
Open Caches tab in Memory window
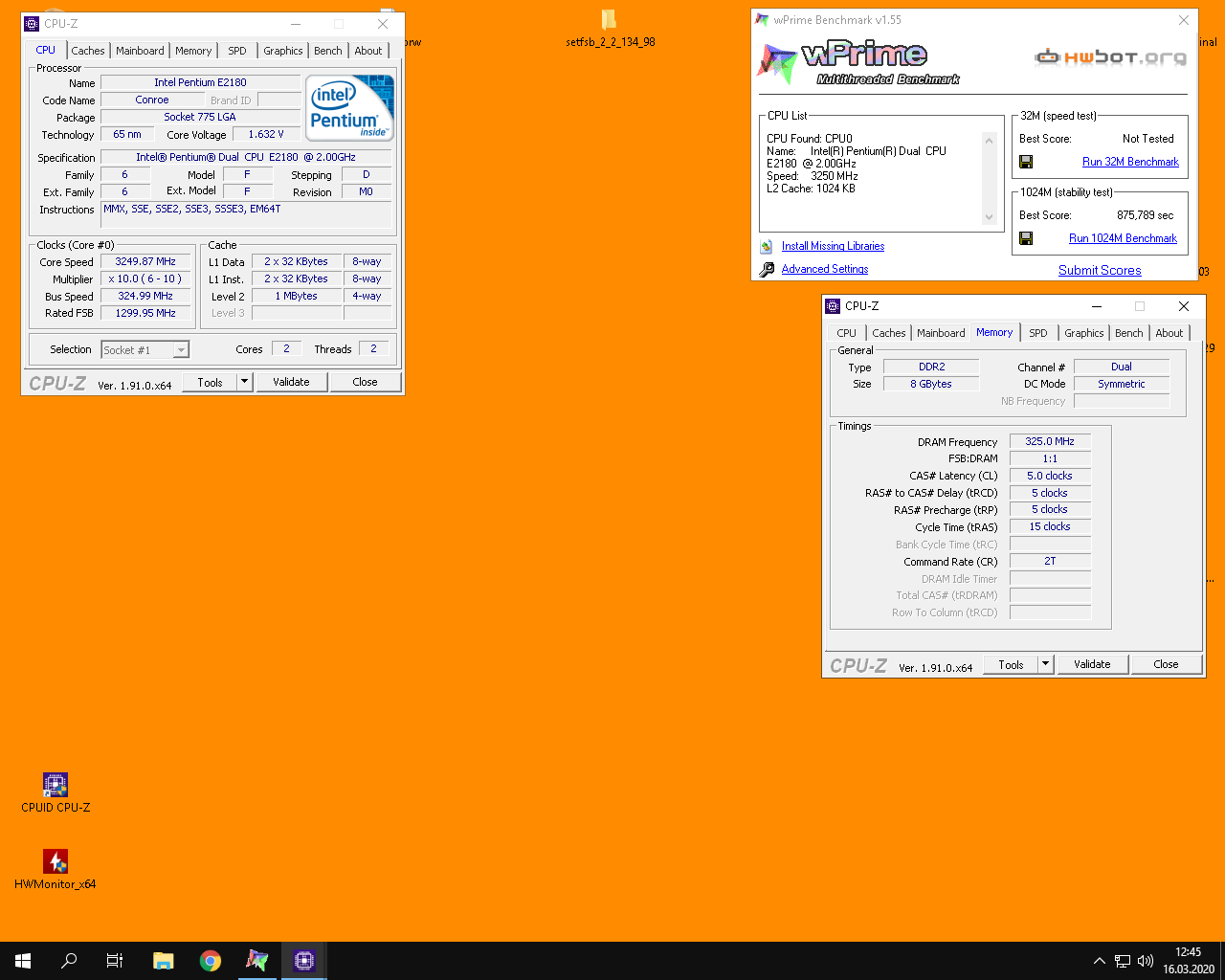[889, 333]
